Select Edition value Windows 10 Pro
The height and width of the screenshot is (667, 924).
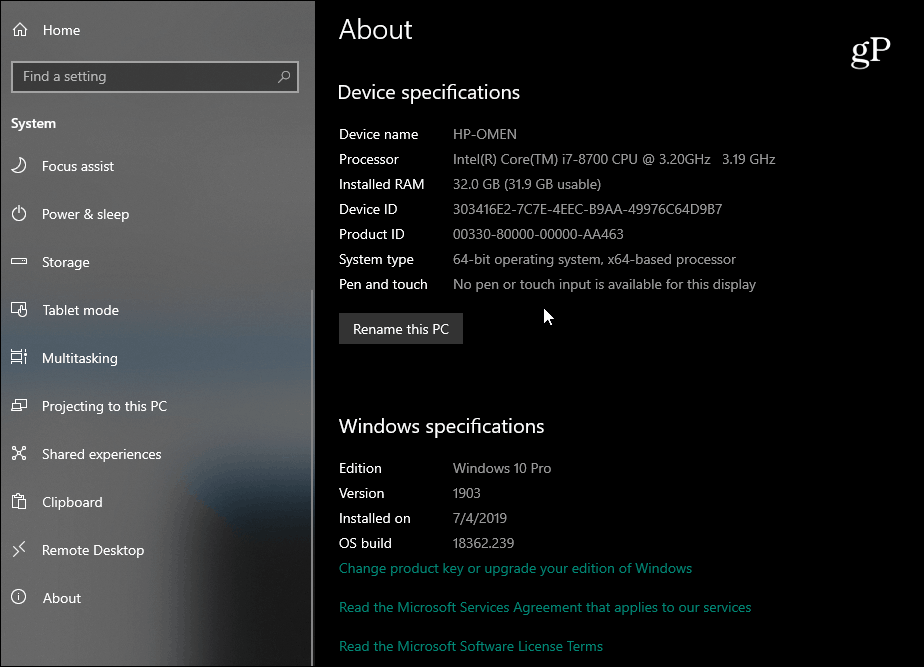(x=501, y=468)
